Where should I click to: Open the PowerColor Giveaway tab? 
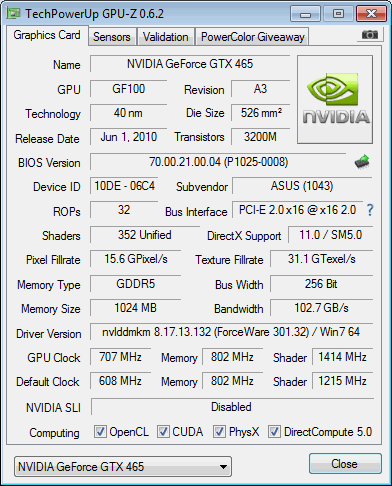253,37
